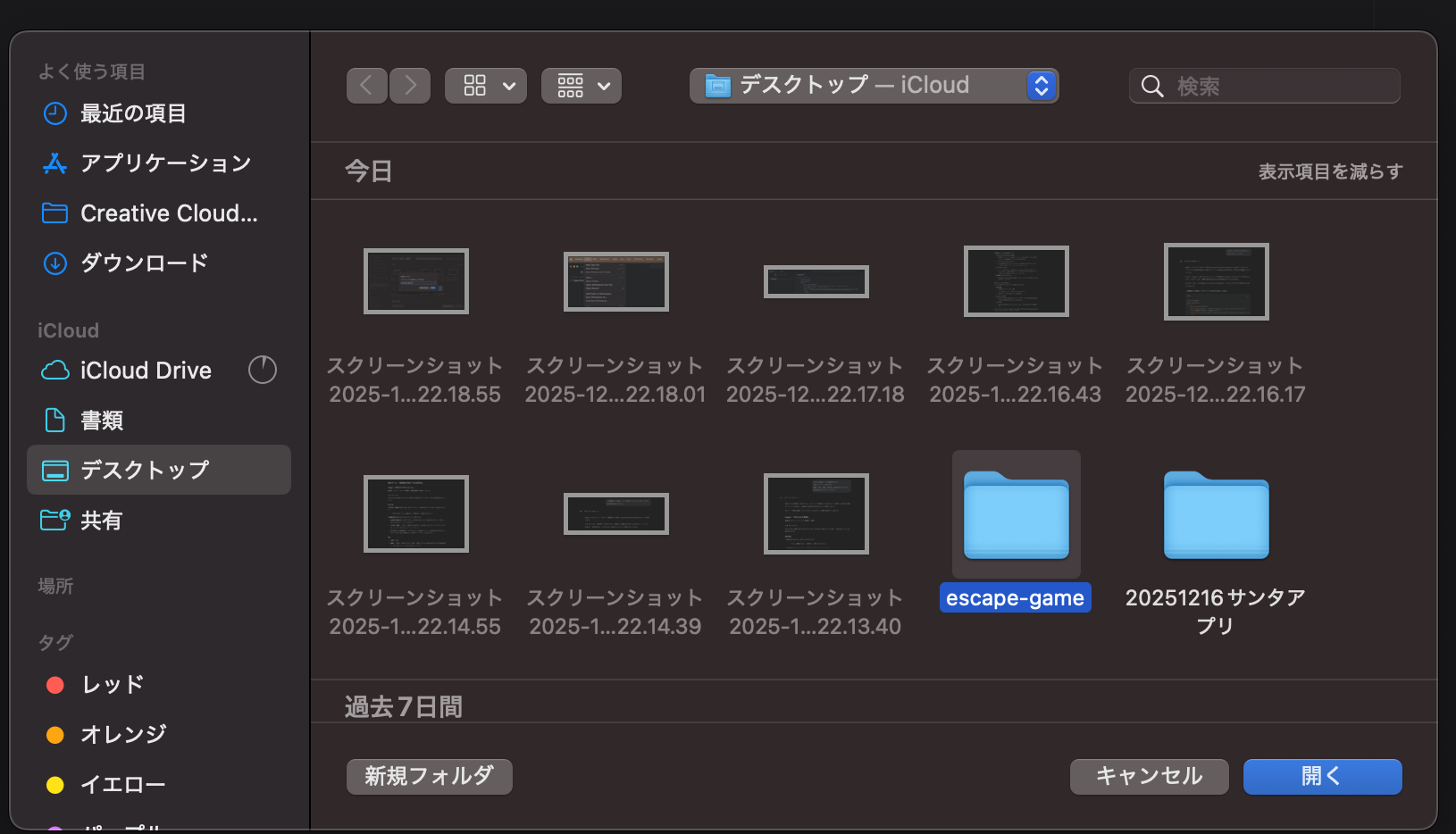Expand the icon view options chevron
1456x834 pixels.
[x=507, y=86]
